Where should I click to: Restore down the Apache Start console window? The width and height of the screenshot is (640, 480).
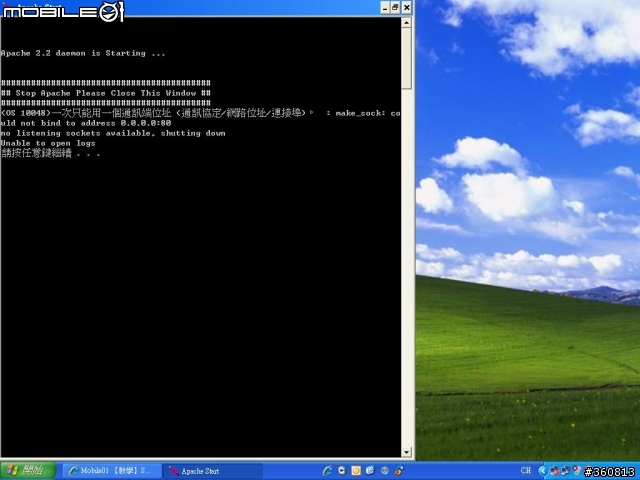396,7
